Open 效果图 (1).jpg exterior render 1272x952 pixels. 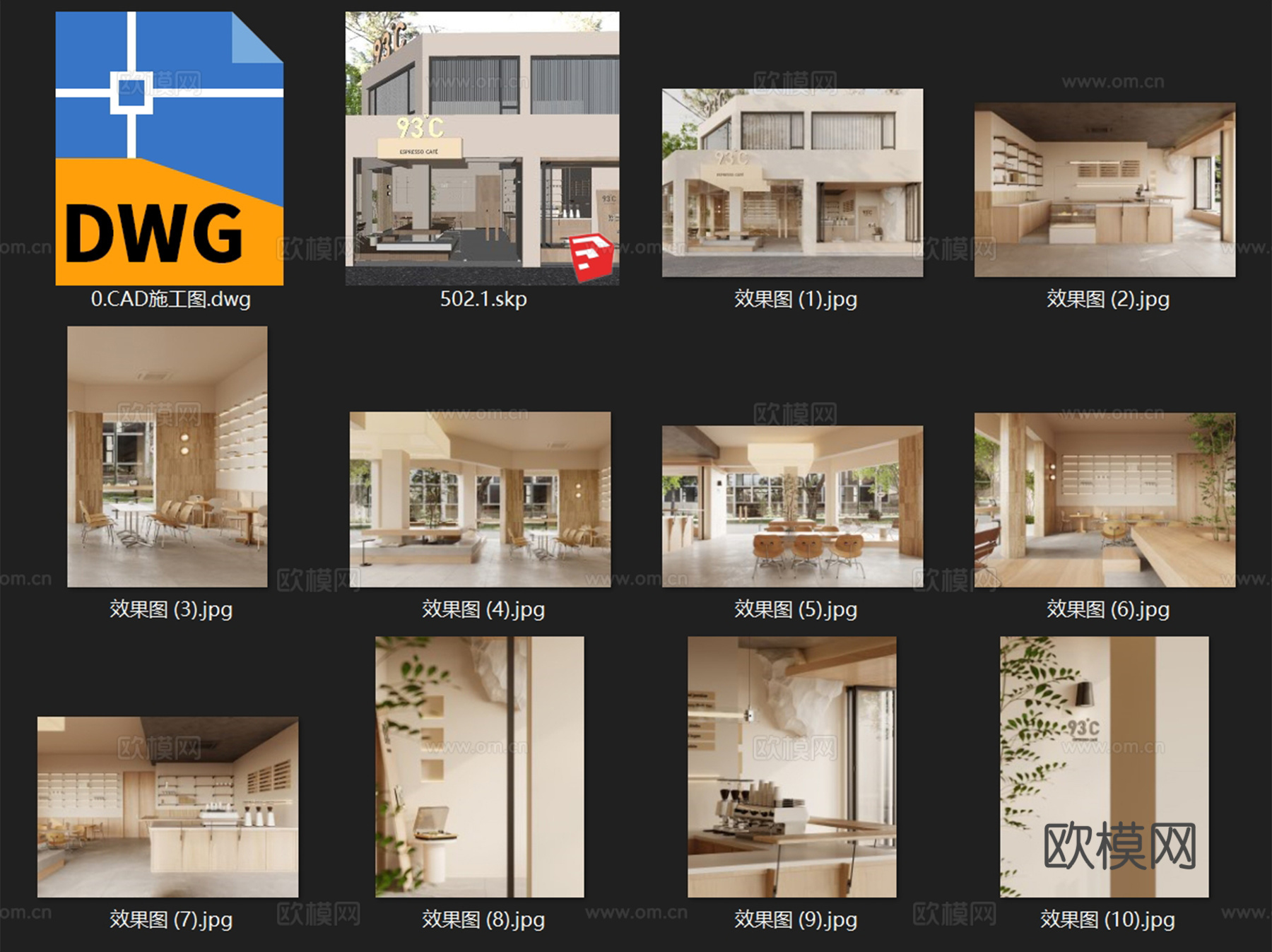pos(791,184)
